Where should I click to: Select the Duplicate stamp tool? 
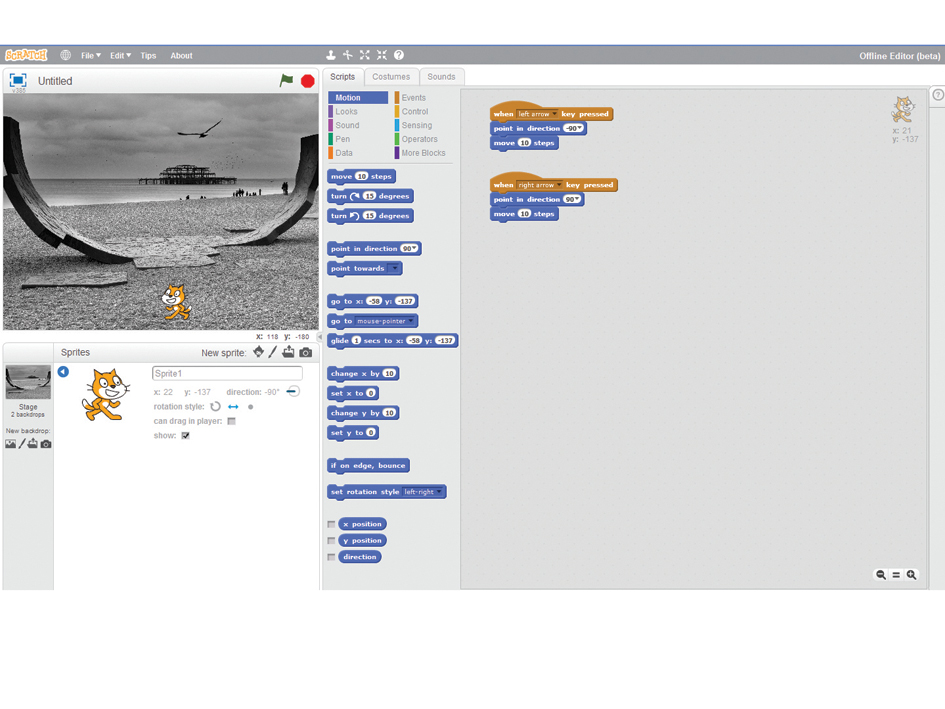tap(331, 55)
